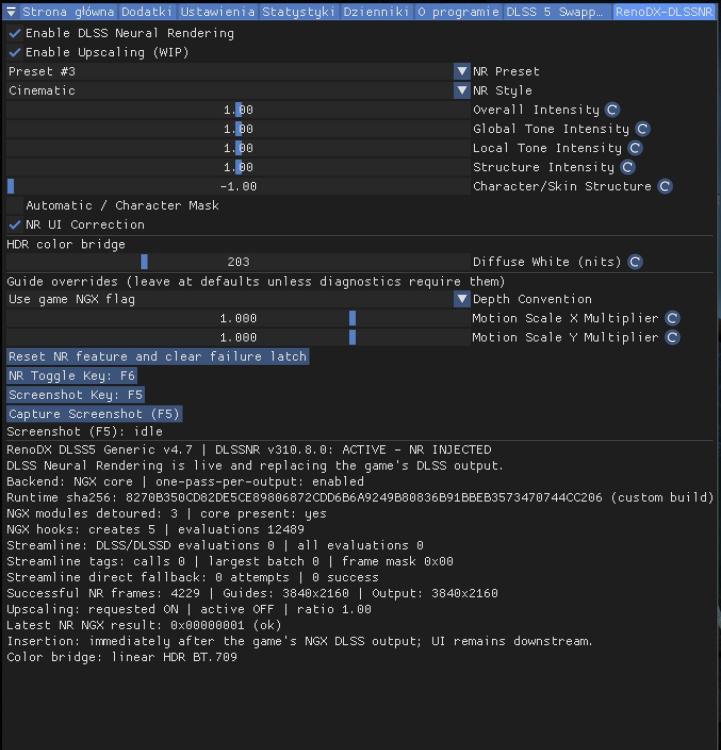Click the Structure Intensity slider
Viewport: 721px width, 750px height.
(x=239, y=167)
